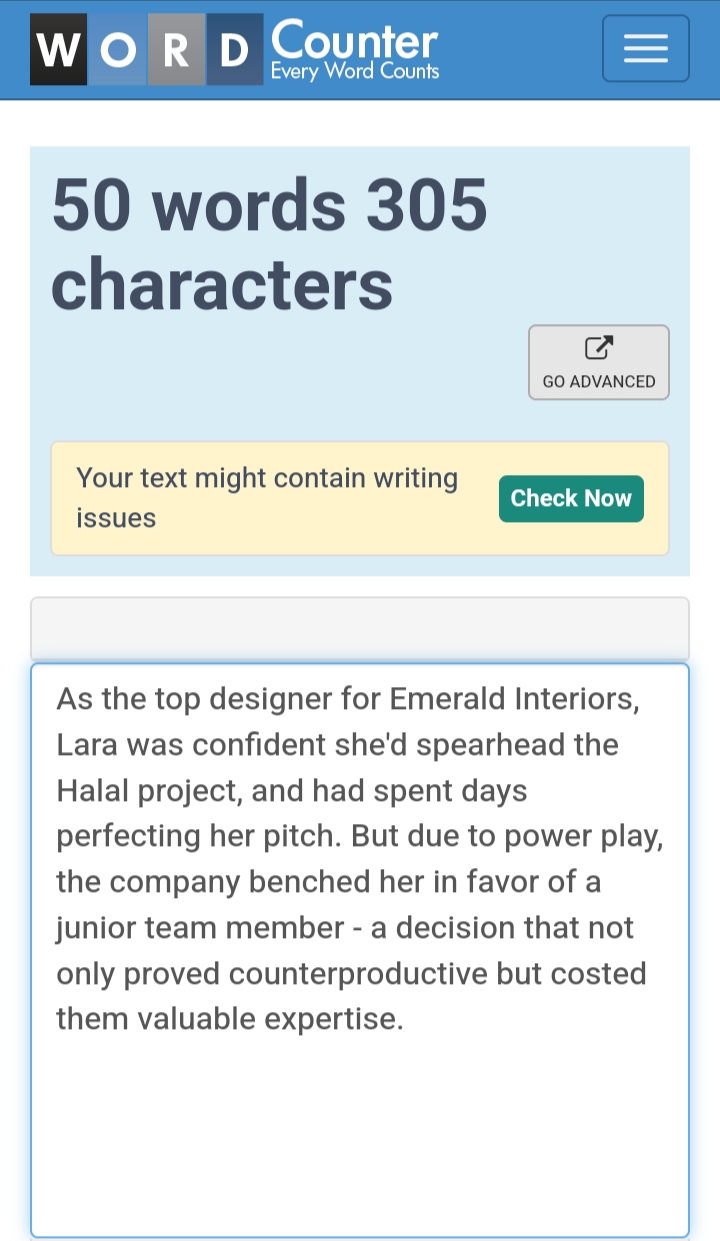Click the gray R tile in the logo
This screenshot has width=720, height=1241.
(177, 49)
